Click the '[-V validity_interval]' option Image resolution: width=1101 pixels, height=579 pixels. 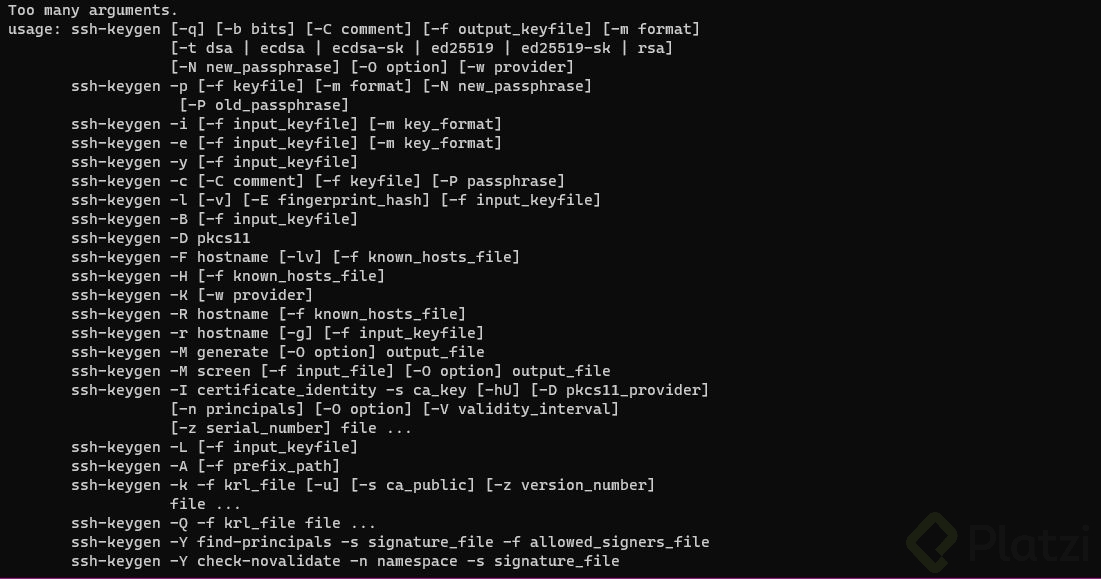click(520, 408)
